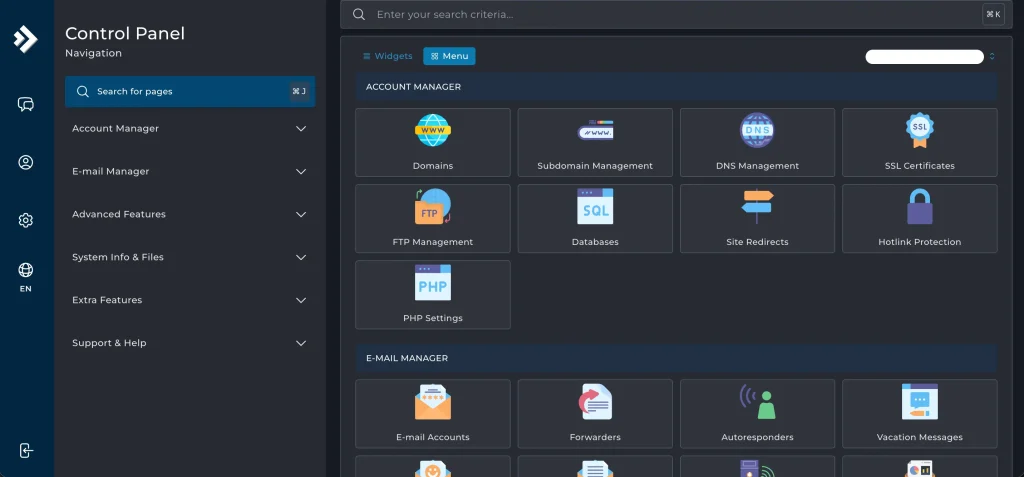Screen dimensions: 1024x477
Task: Expand the E-mail Manager section
Action: (x=189, y=171)
